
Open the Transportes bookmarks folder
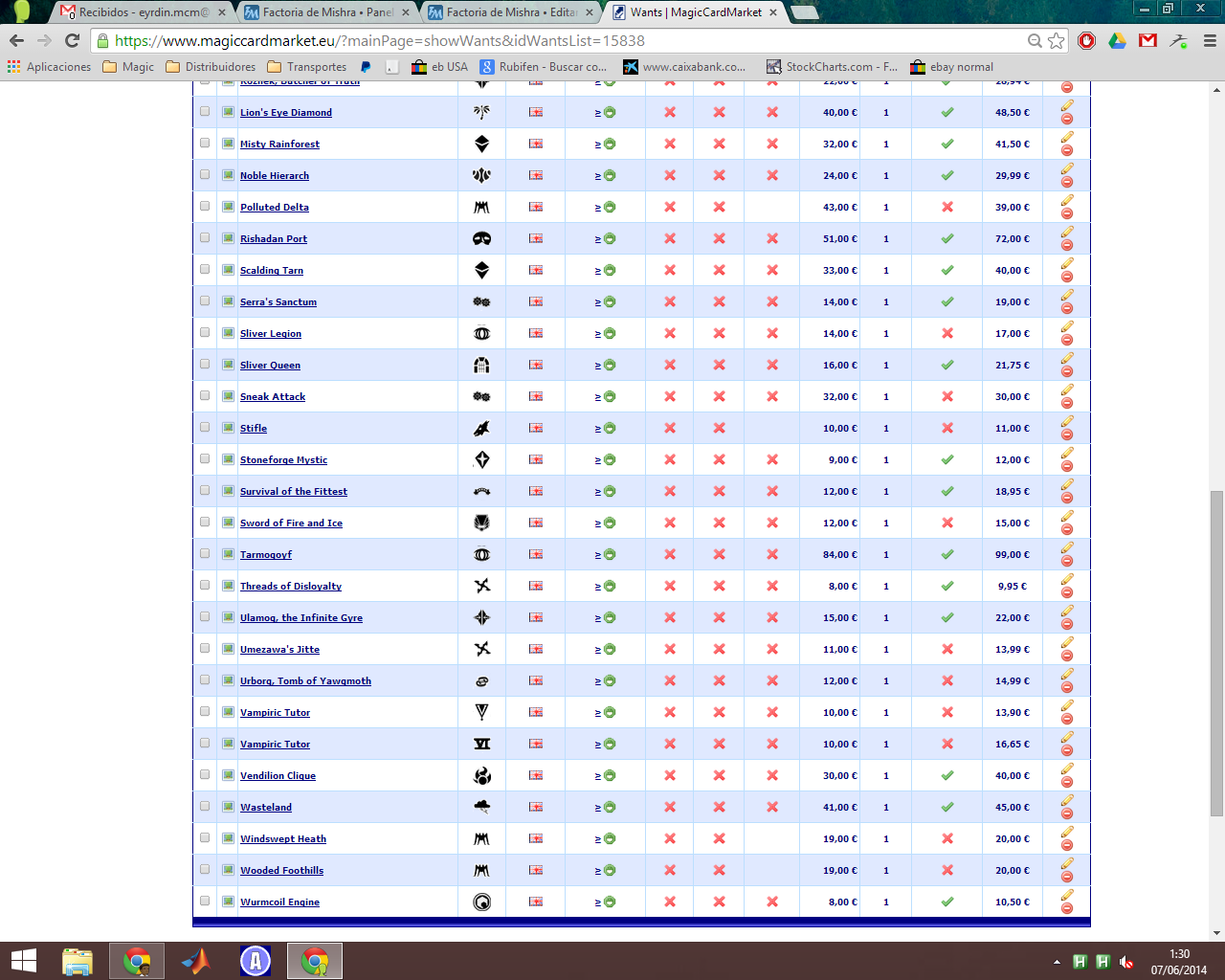[x=307, y=67]
